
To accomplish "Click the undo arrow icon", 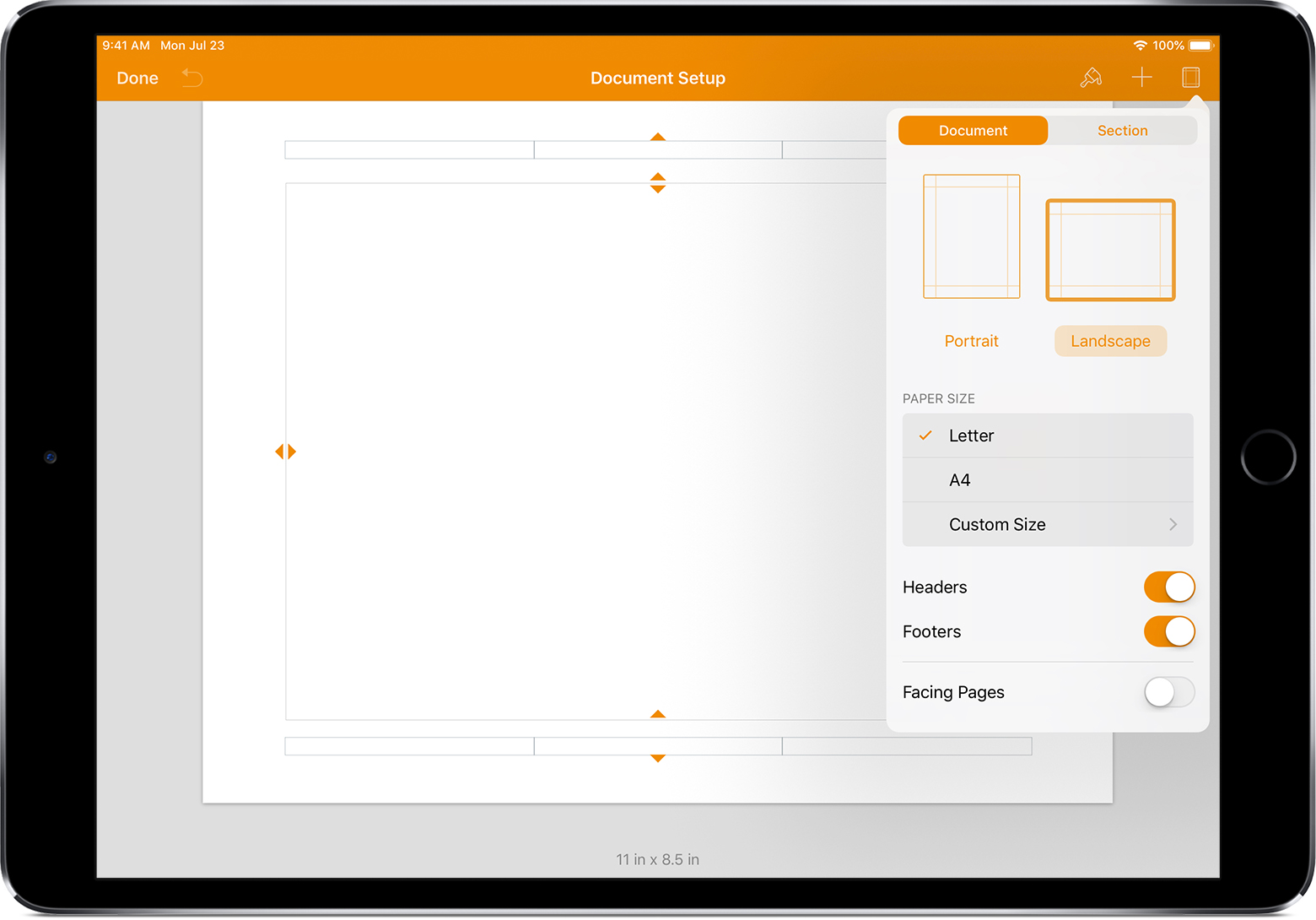I will pos(192,78).
